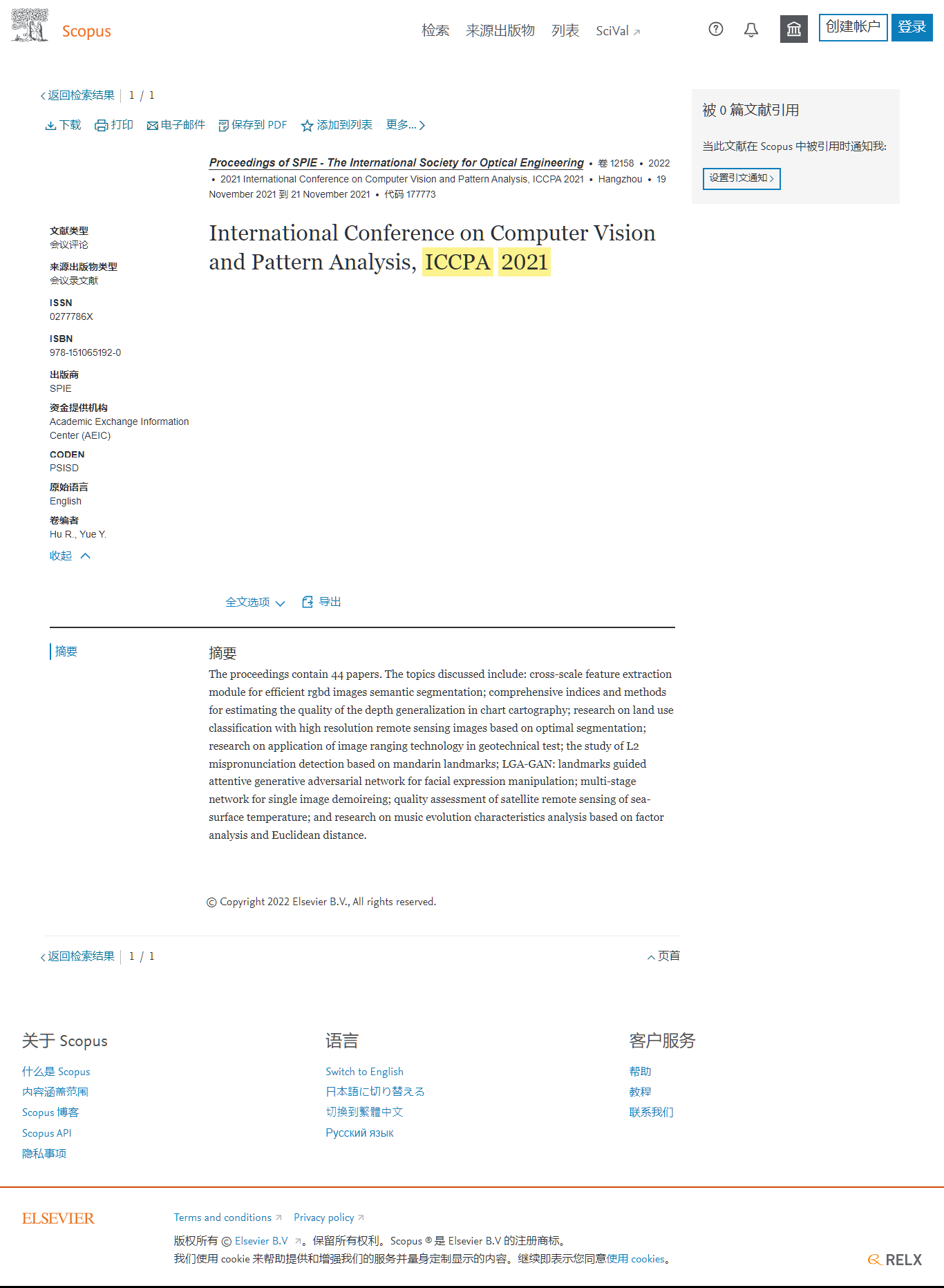
Task: Add the record using star 添加到列表
Action: tap(337, 125)
